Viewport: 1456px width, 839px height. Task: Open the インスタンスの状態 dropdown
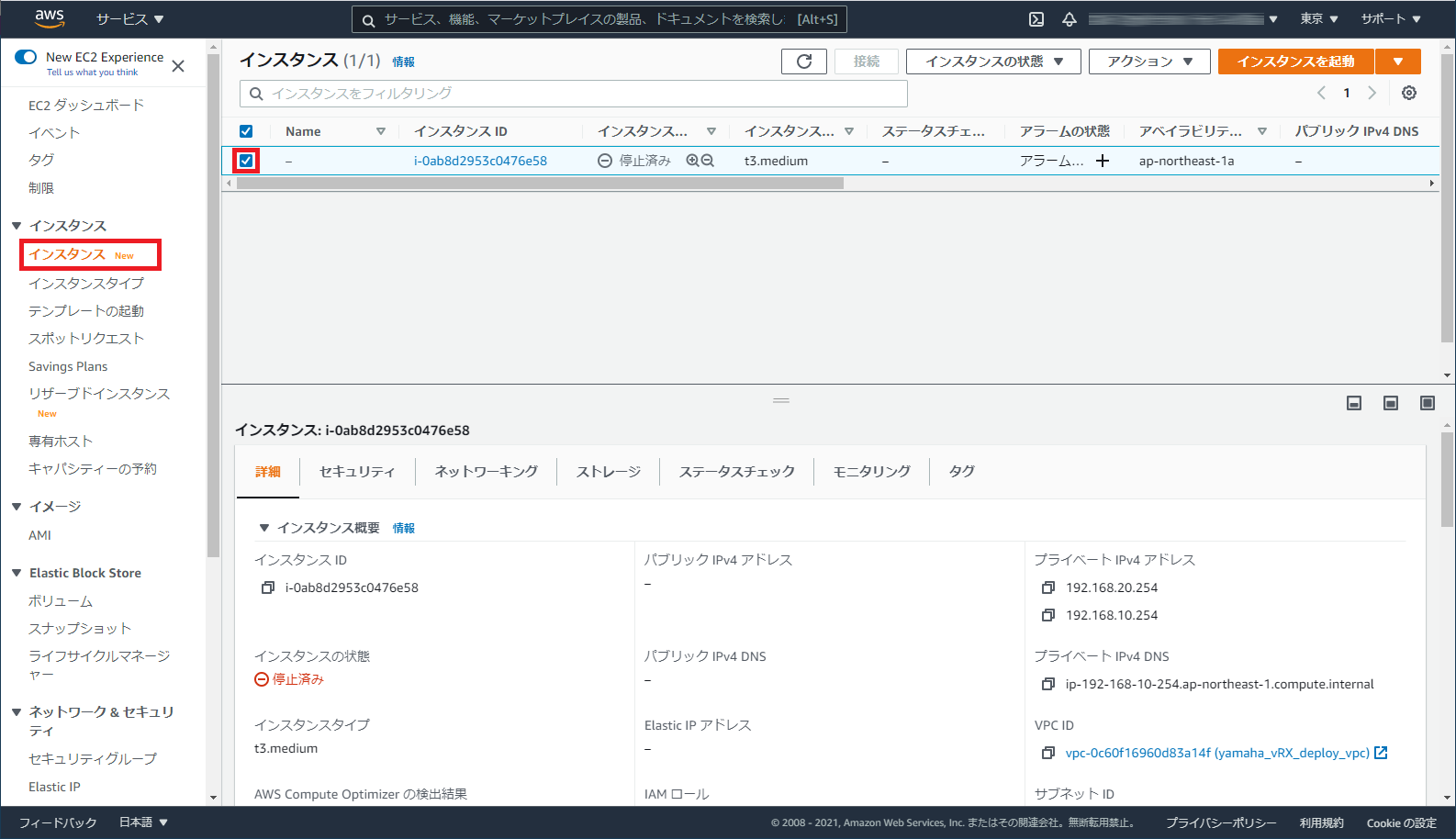pyautogui.click(x=993, y=62)
